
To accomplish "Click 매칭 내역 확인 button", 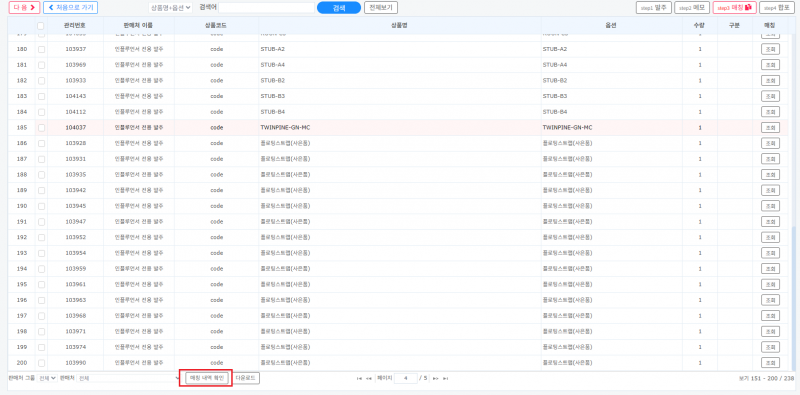I will (x=207, y=378).
